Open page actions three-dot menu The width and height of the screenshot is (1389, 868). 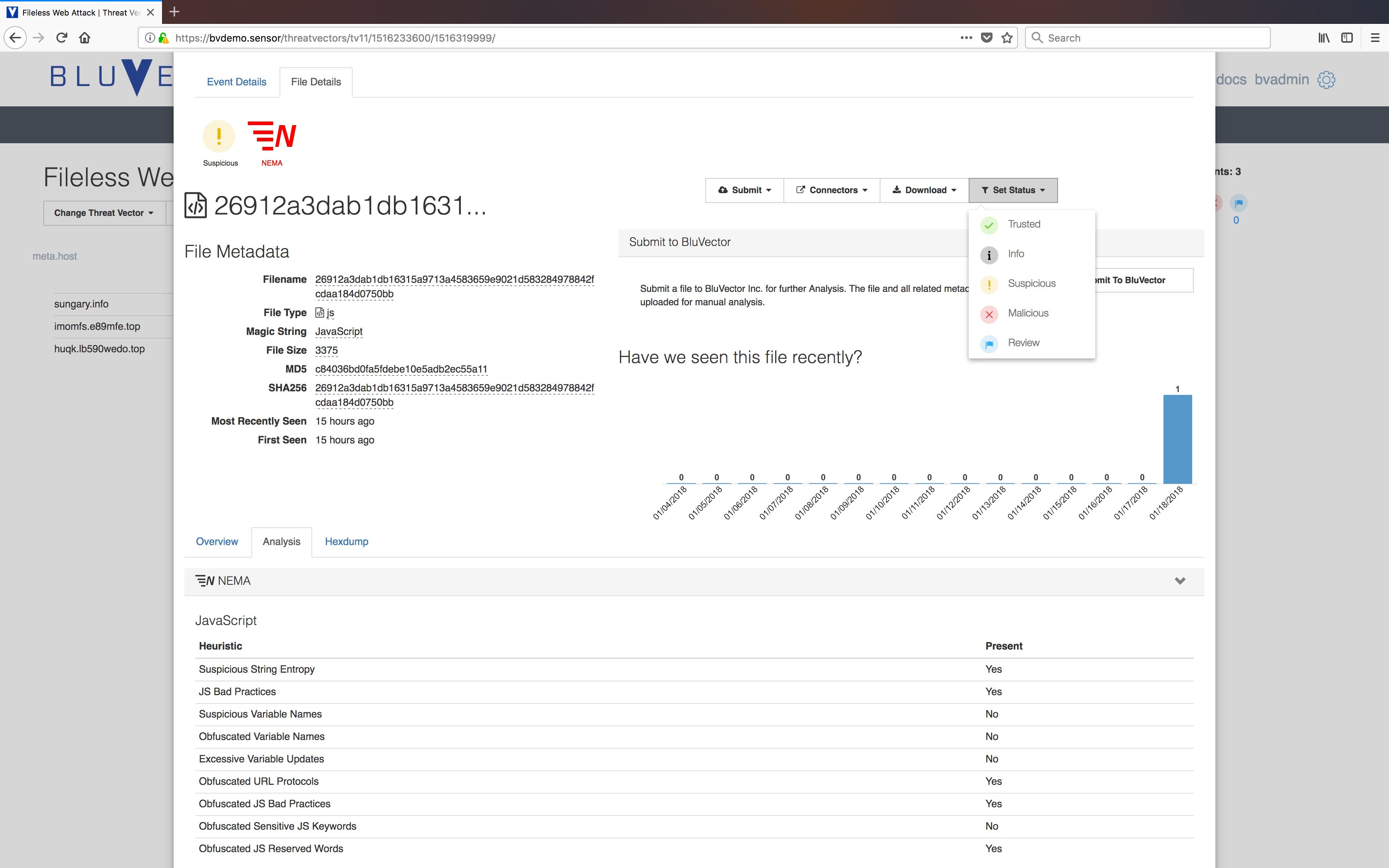coord(966,38)
